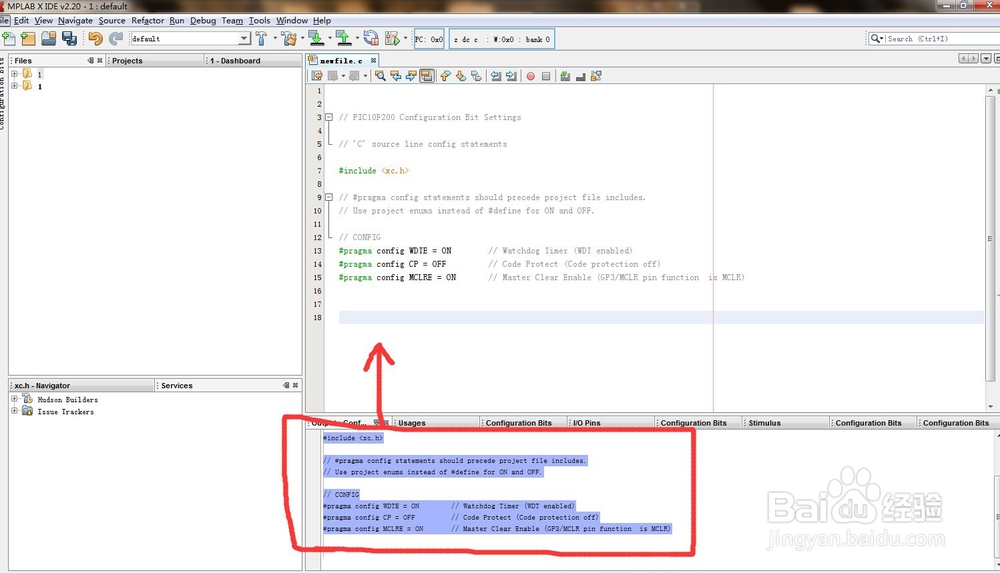1000x573 pixels.
Task: Open Read Device Memory dropdown arrow
Action: (357, 38)
